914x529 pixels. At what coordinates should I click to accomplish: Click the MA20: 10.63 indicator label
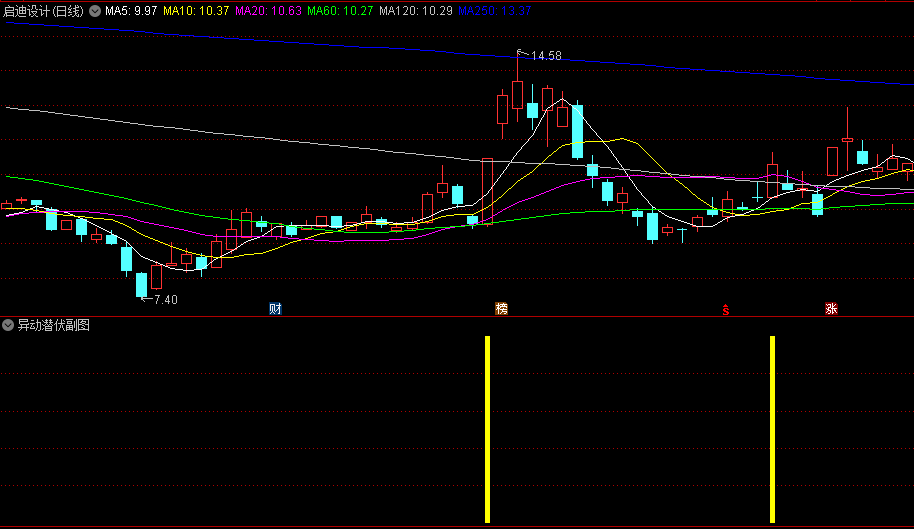[x=268, y=11]
